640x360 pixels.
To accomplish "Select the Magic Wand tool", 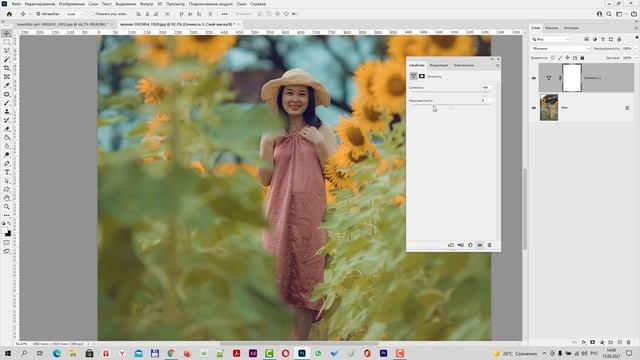I will [7, 59].
